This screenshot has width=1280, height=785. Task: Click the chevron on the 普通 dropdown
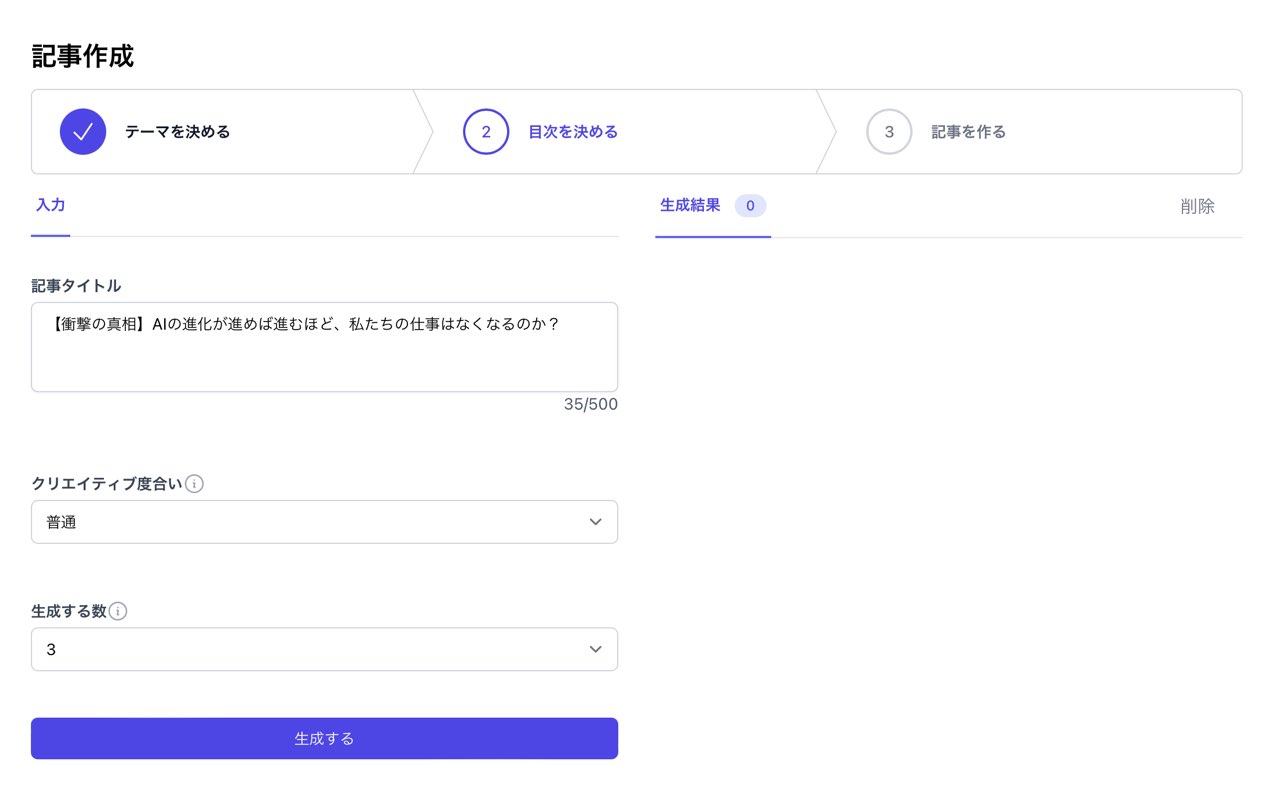pyautogui.click(x=595, y=521)
